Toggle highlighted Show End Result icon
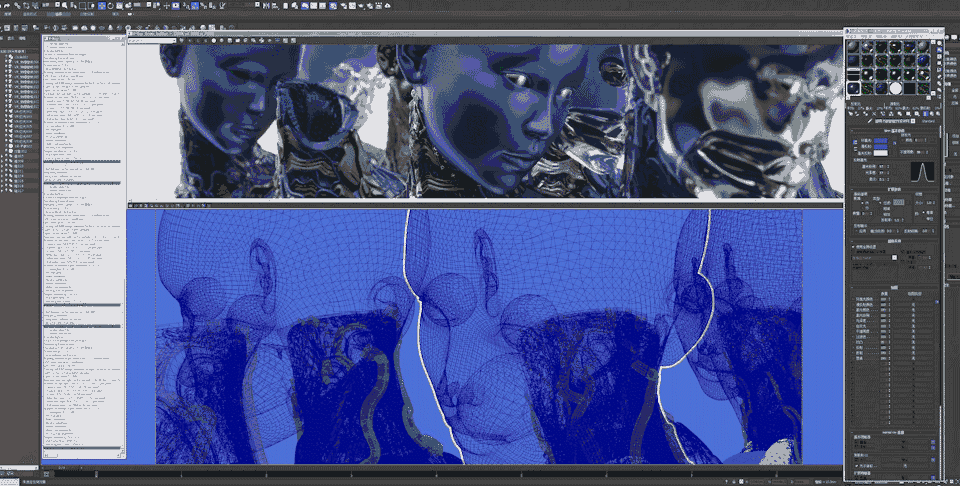This screenshot has width=960, height=486. [x=925, y=114]
